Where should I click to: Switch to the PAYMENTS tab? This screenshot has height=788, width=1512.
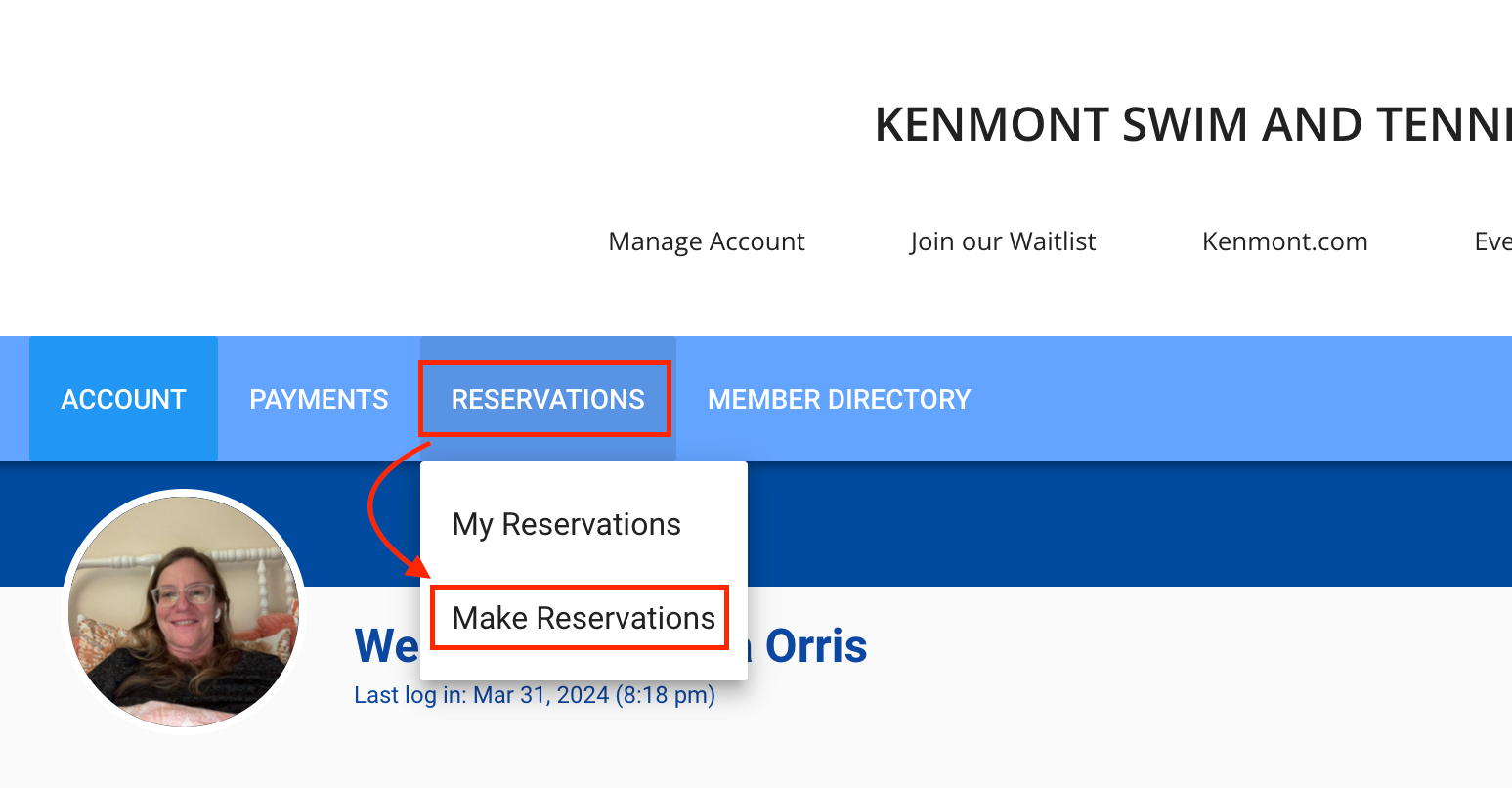tap(319, 398)
